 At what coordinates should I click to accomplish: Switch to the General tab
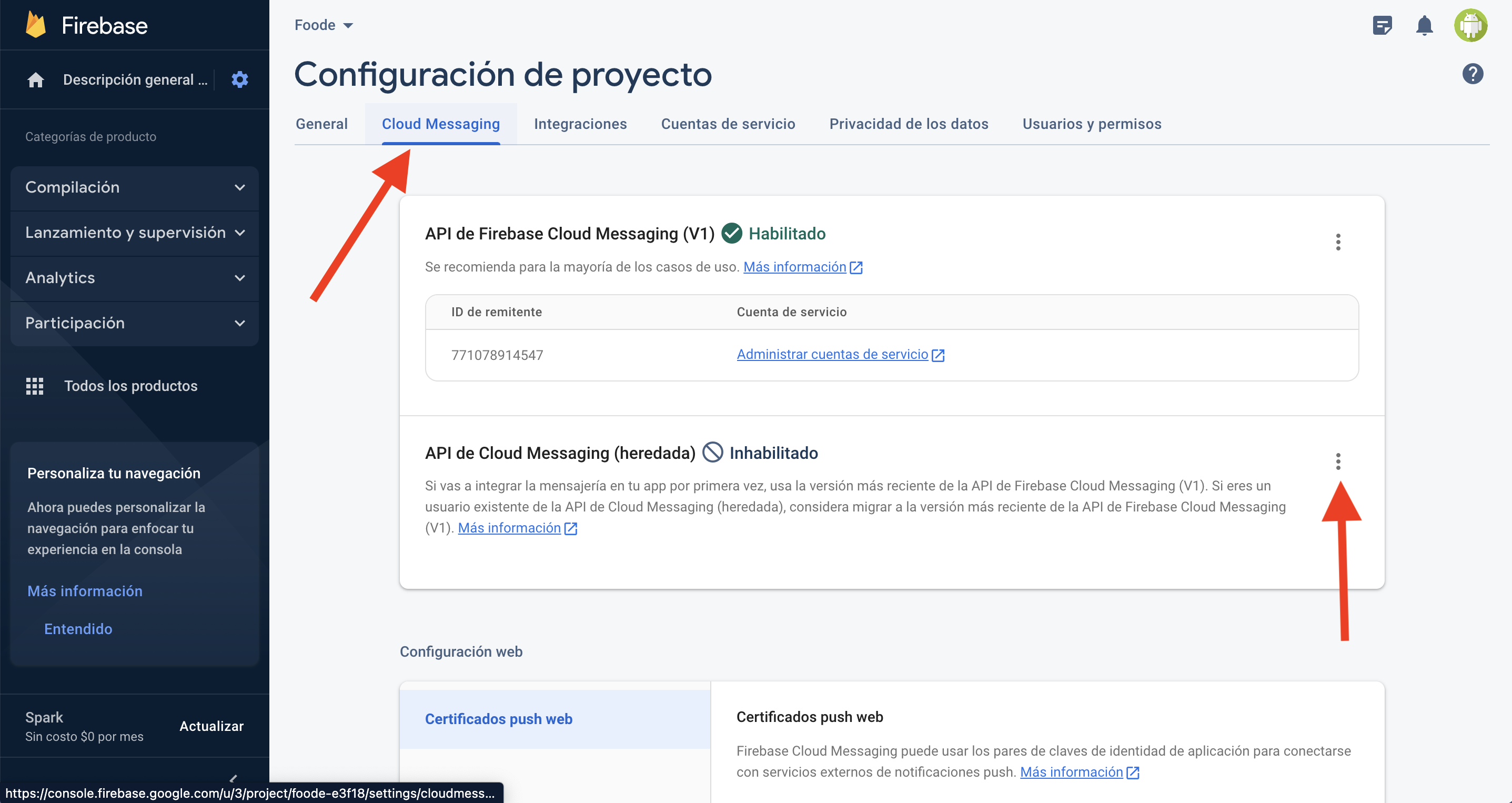[321, 124]
